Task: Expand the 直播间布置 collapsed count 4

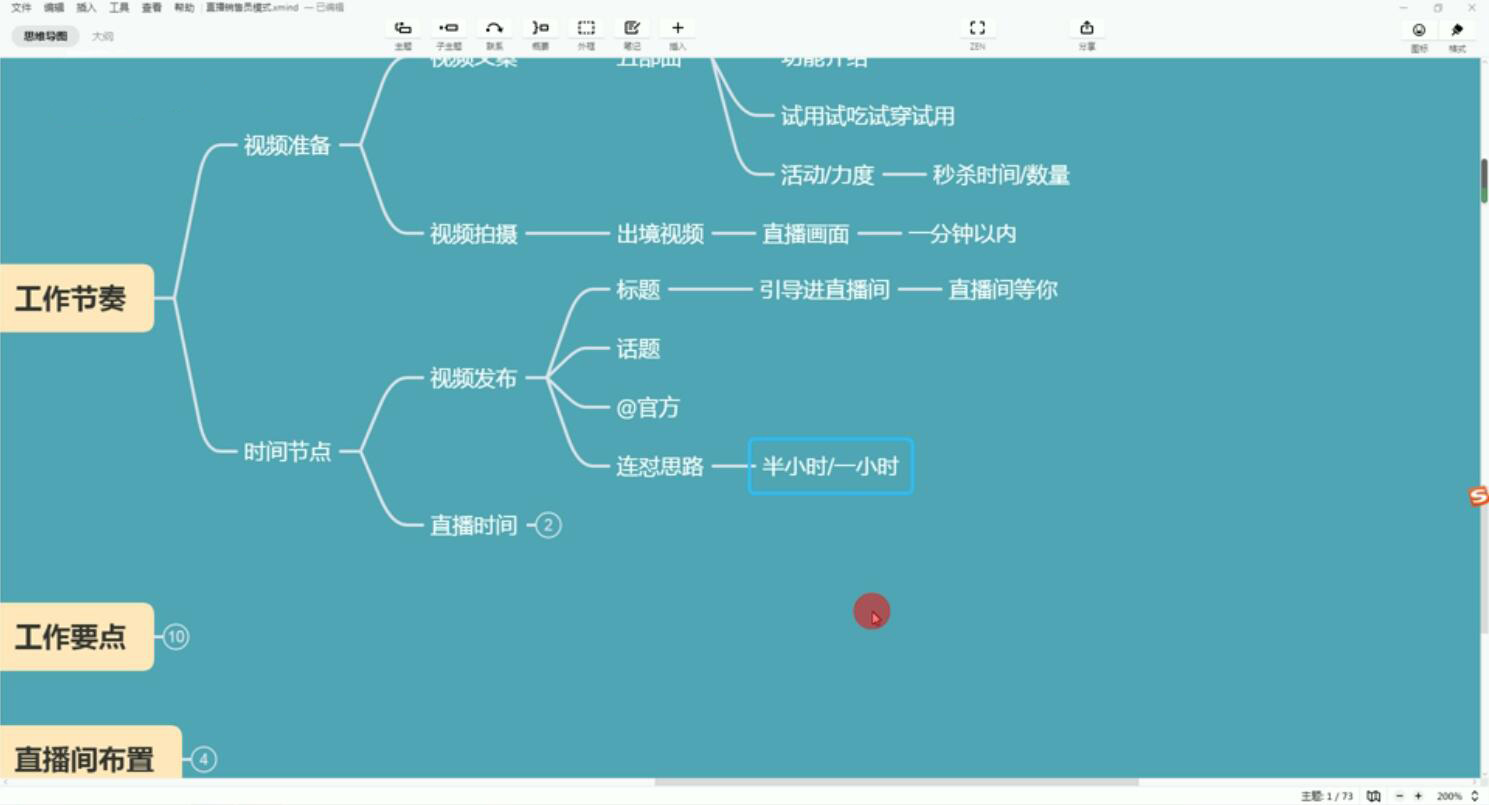Action: (x=204, y=760)
